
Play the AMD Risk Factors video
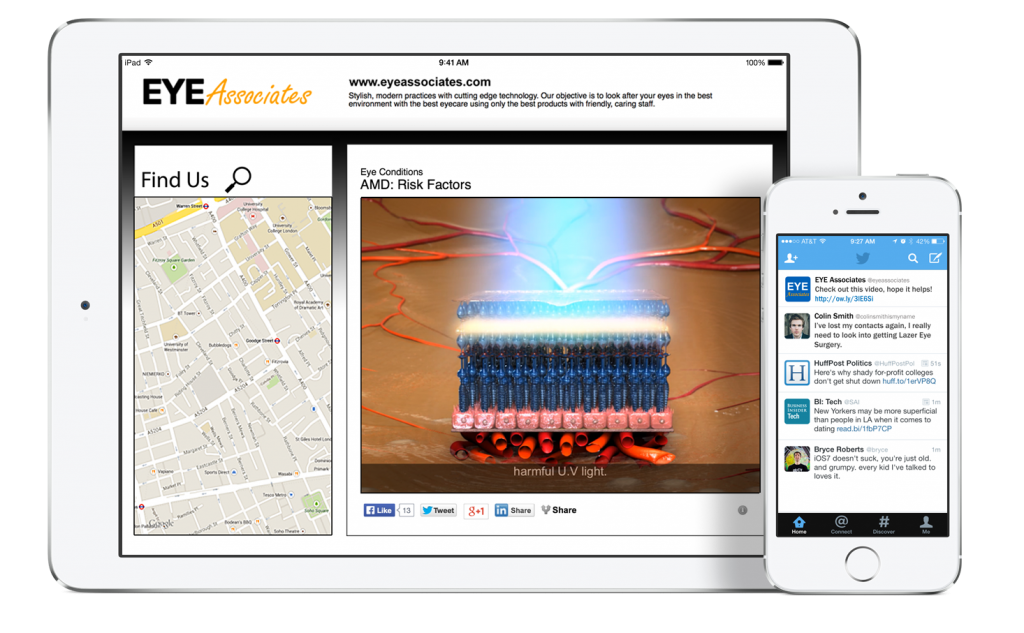coord(560,345)
